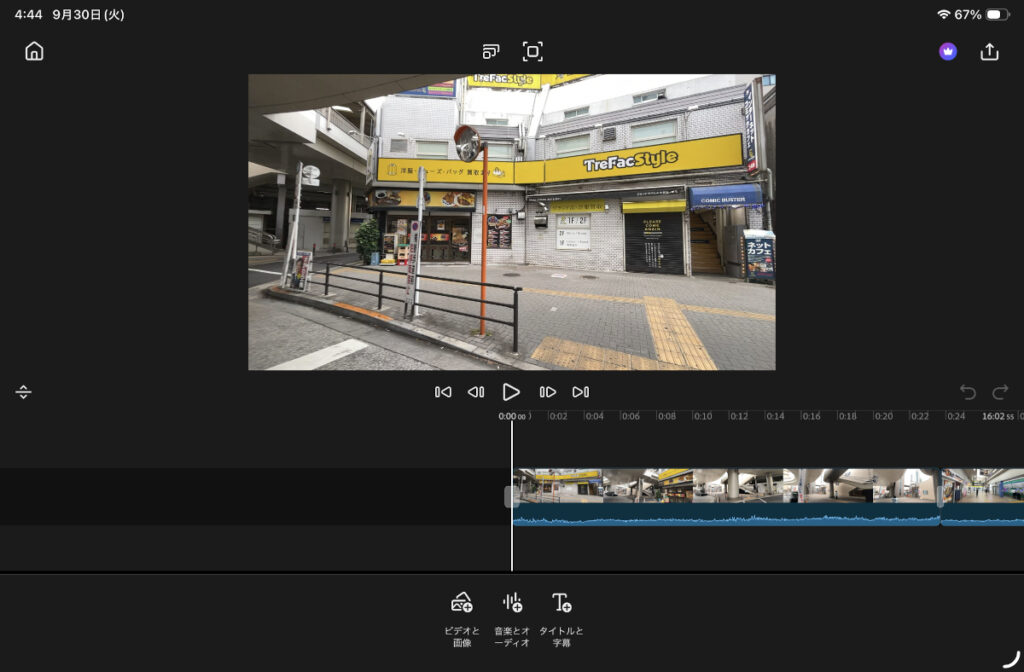The height and width of the screenshot is (672, 1024).
Task: Go to the Home screen icon
Action: (34, 52)
